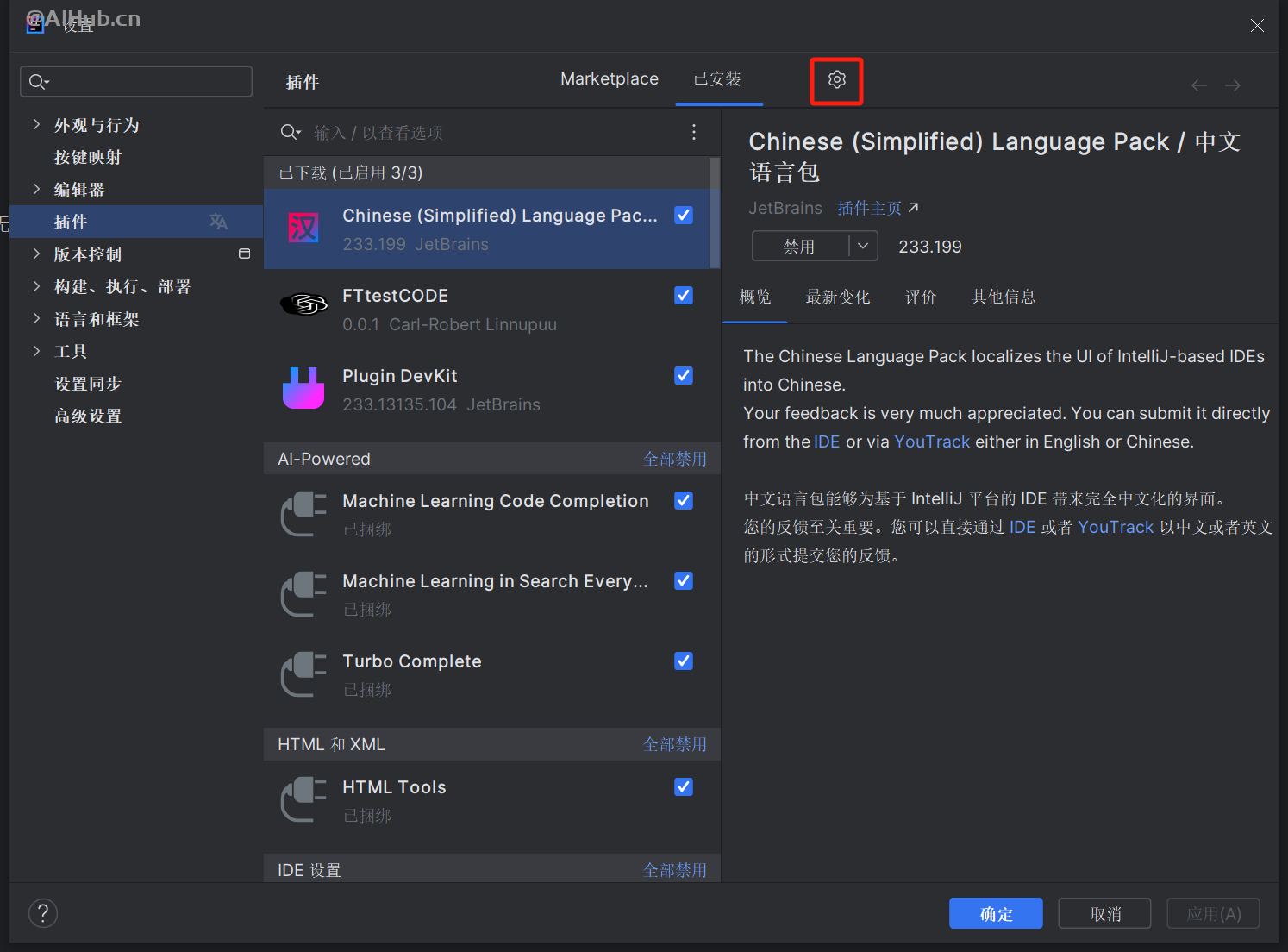Viewport: 1288px width, 952px height.
Task: Click the 已下载 (已启用 3/3) group header
Action: 486,172
